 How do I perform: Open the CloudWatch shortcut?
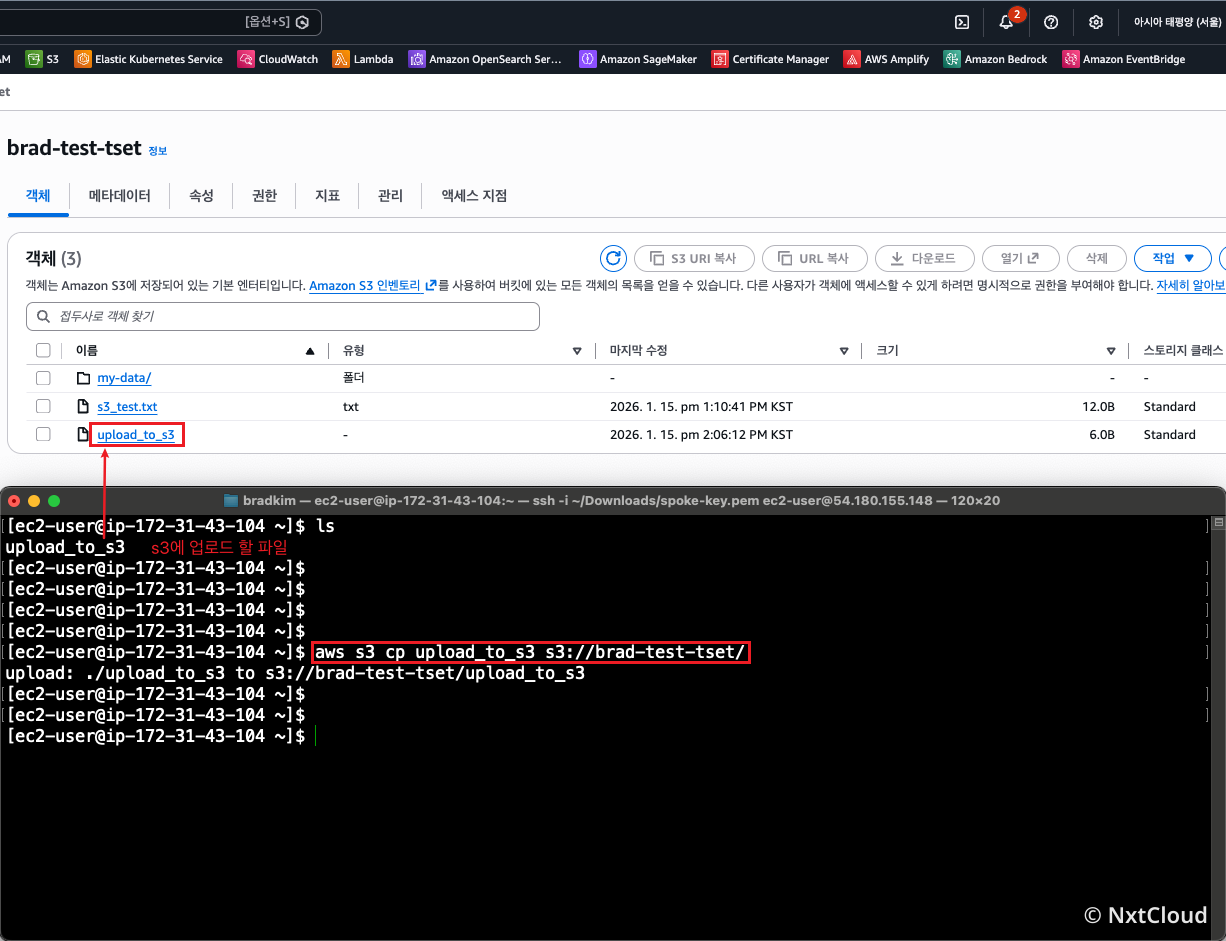[278, 59]
